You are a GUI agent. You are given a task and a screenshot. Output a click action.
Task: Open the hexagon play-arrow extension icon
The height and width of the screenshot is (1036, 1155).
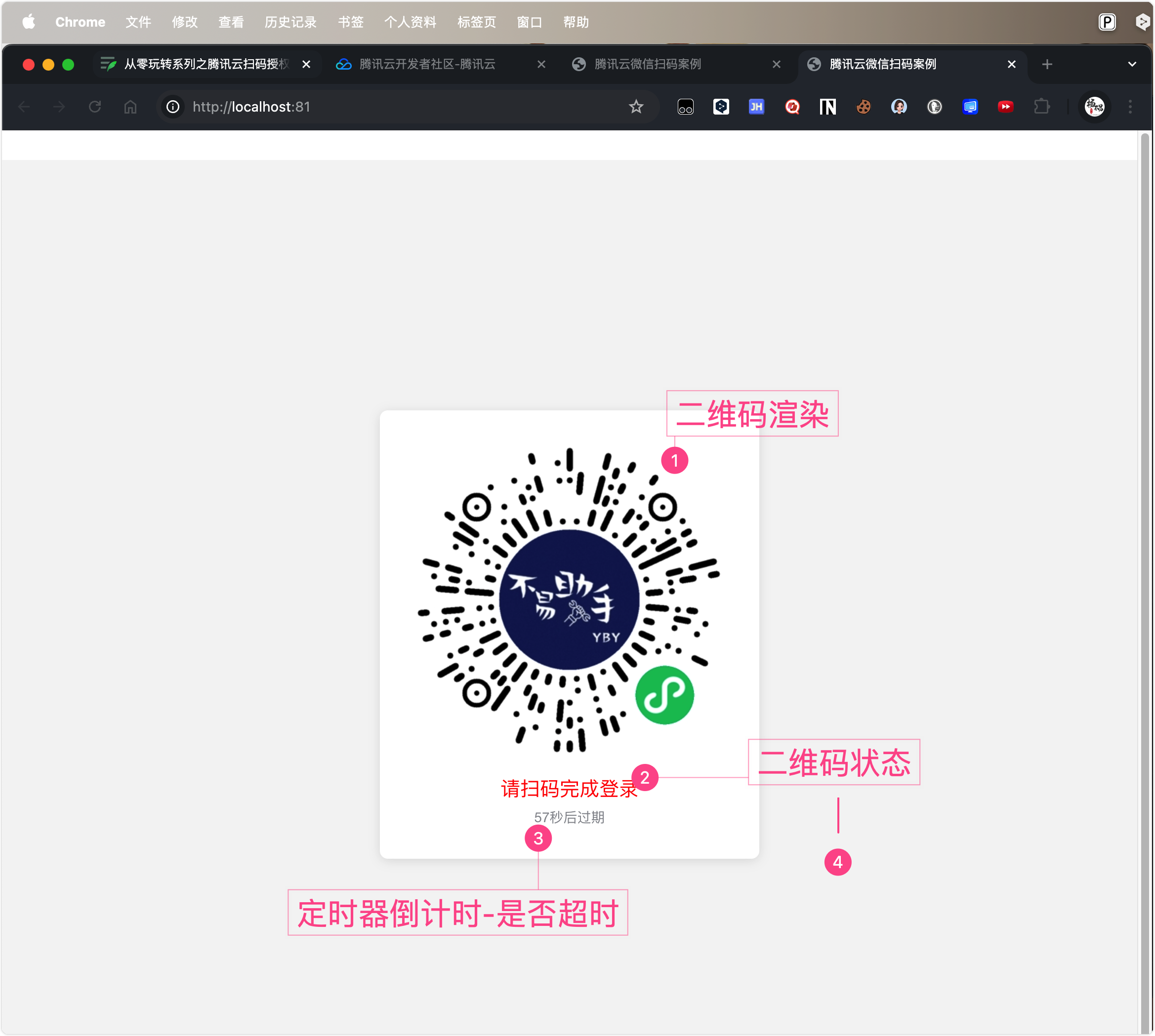click(x=721, y=107)
